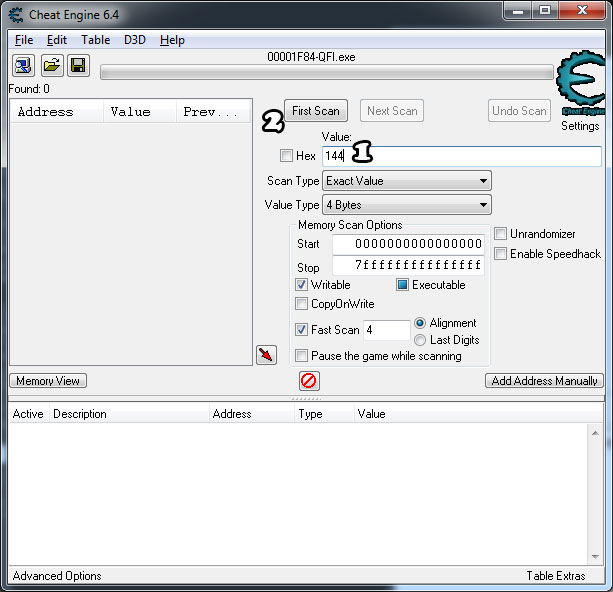The width and height of the screenshot is (613, 592).
Task: Click the Stop address field
Action: pyautogui.click(x=409, y=266)
